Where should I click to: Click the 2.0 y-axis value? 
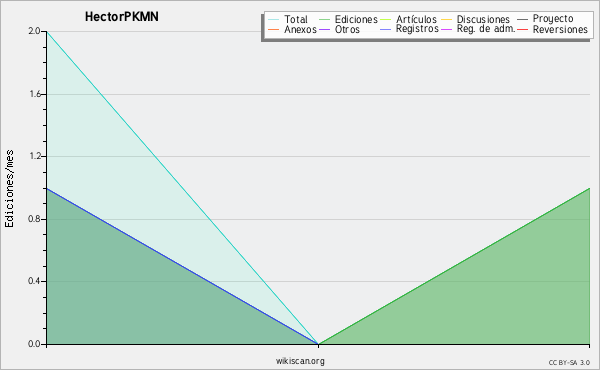click(x=34, y=31)
